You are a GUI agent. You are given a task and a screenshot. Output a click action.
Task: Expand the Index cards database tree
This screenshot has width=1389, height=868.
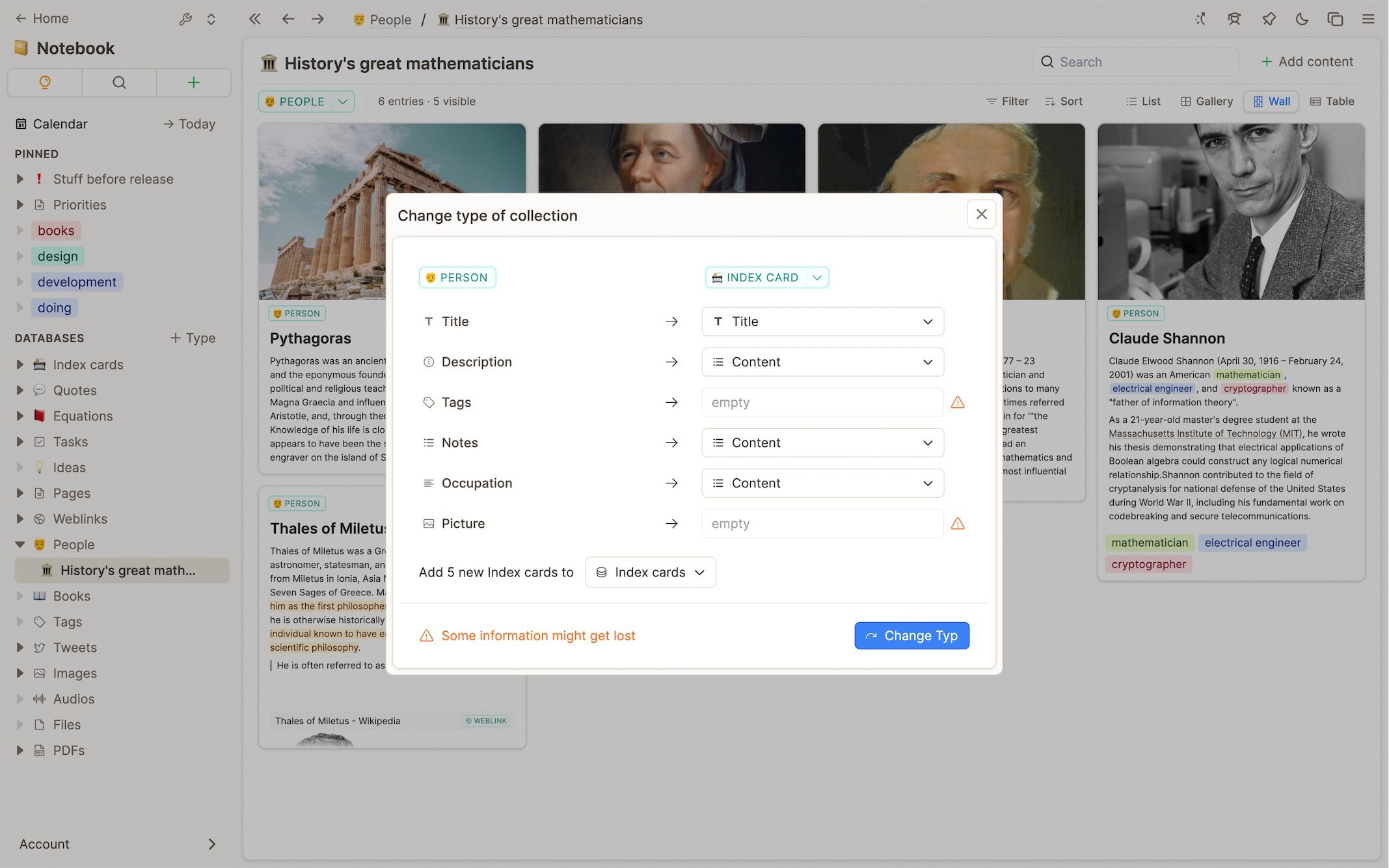pyautogui.click(x=20, y=364)
